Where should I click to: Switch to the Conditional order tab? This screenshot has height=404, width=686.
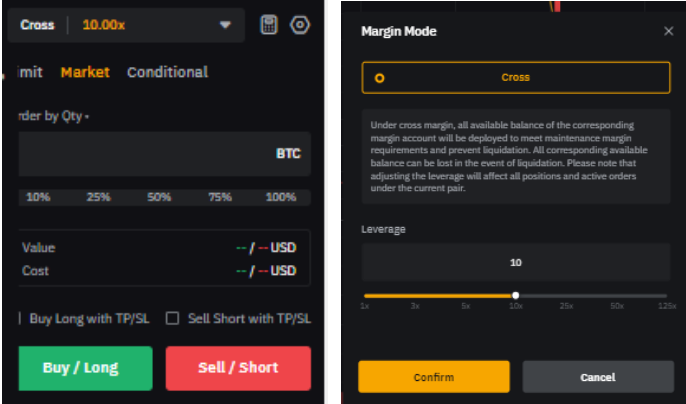point(167,72)
